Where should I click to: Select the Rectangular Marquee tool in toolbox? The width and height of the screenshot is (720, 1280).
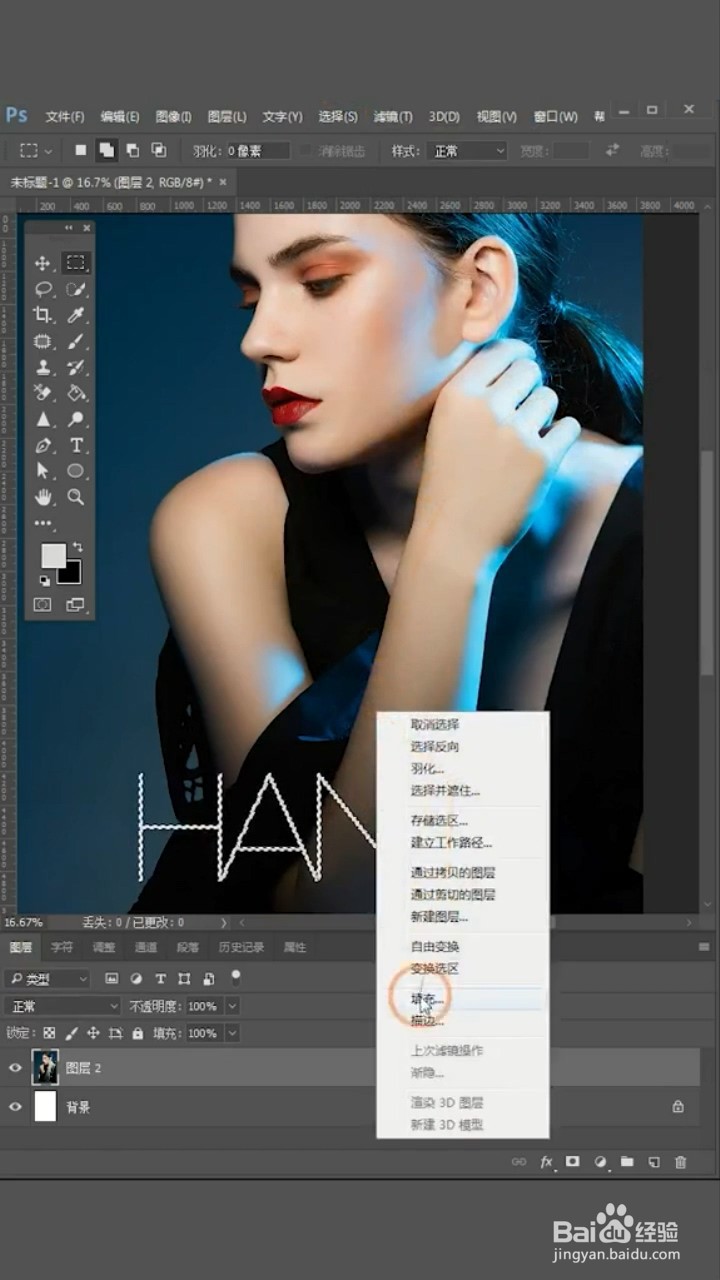75,263
